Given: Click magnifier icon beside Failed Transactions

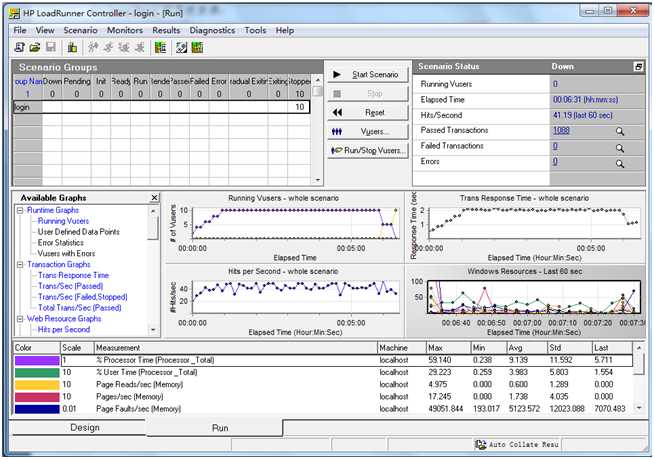Looking at the screenshot, I should point(620,147).
